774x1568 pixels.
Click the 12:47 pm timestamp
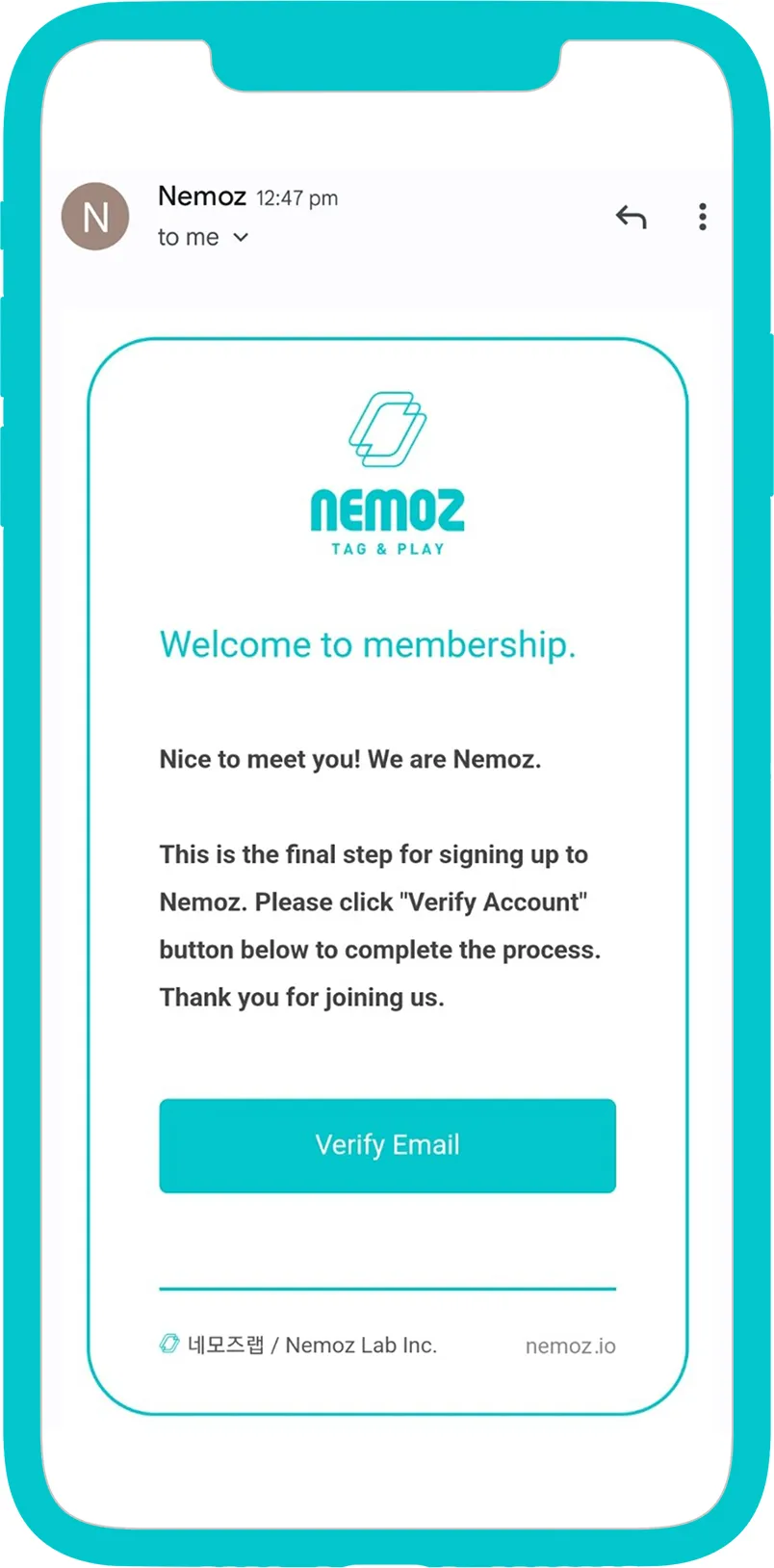(297, 198)
